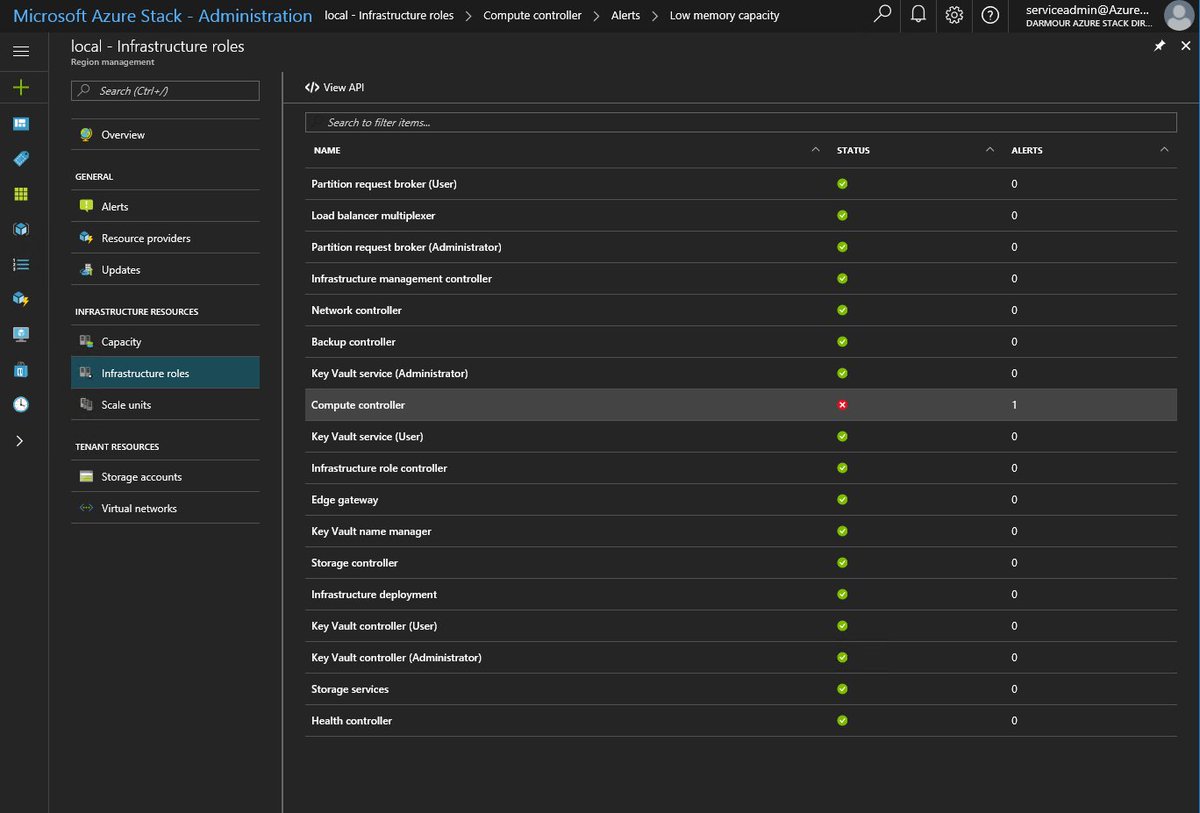Click the View API button
This screenshot has width=1200, height=813.
[x=335, y=88]
